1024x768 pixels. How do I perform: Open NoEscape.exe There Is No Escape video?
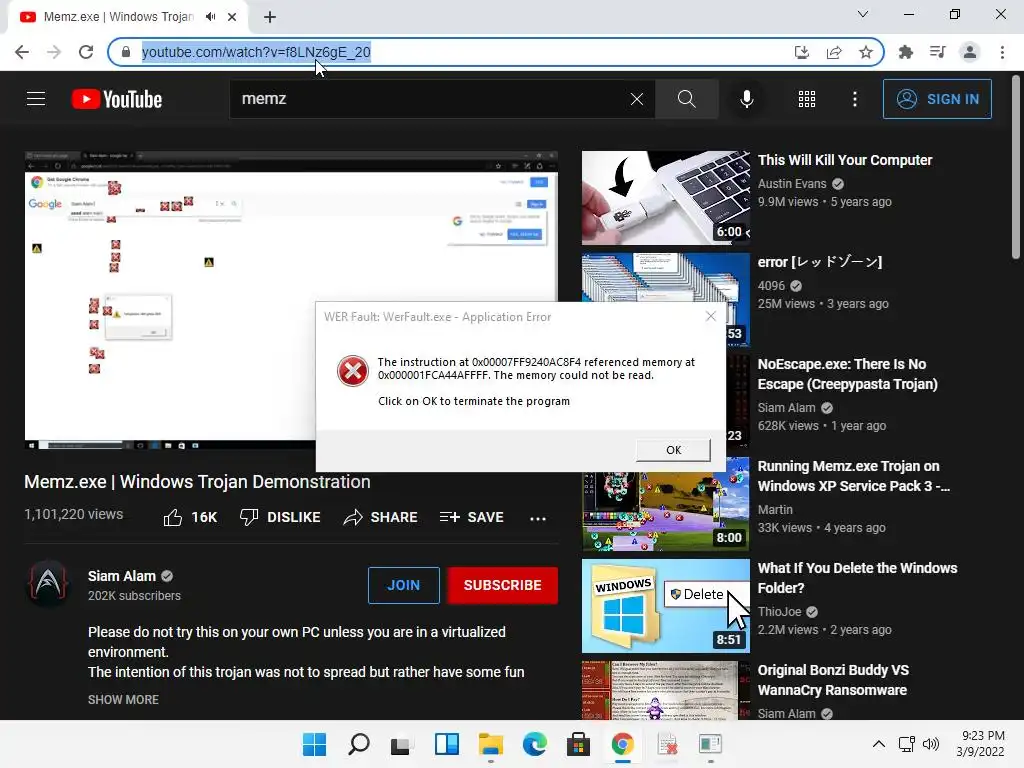point(848,374)
